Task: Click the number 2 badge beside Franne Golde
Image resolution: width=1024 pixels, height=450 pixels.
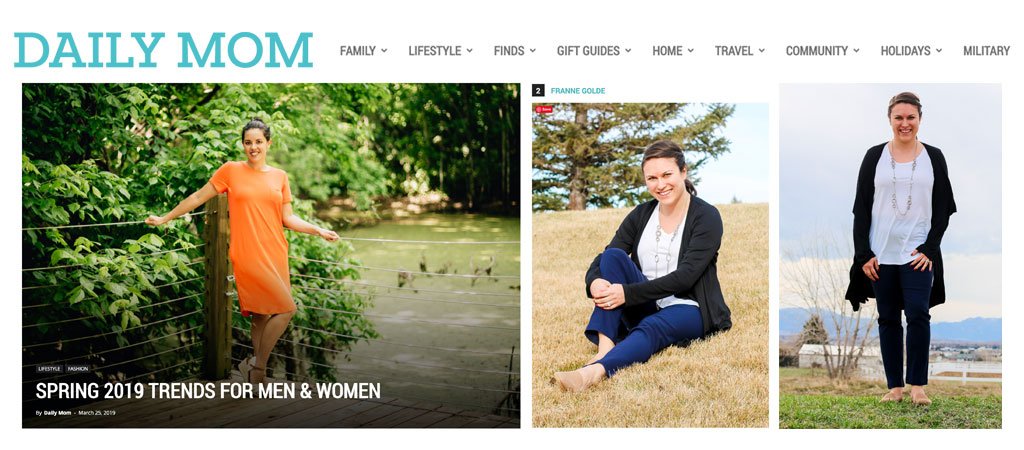Action: point(538,91)
